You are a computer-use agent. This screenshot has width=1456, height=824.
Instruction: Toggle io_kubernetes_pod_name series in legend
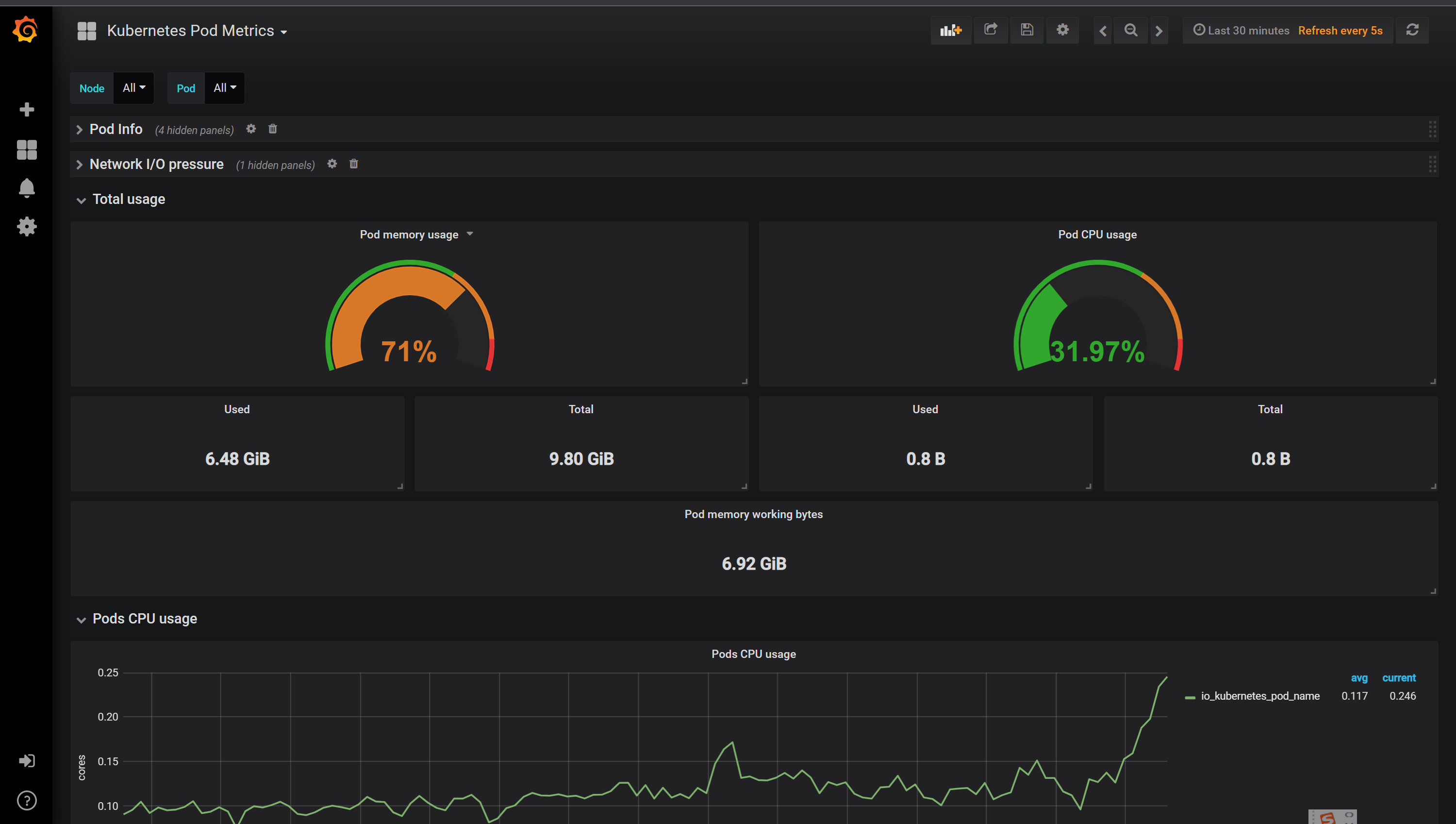coord(1260,696)
